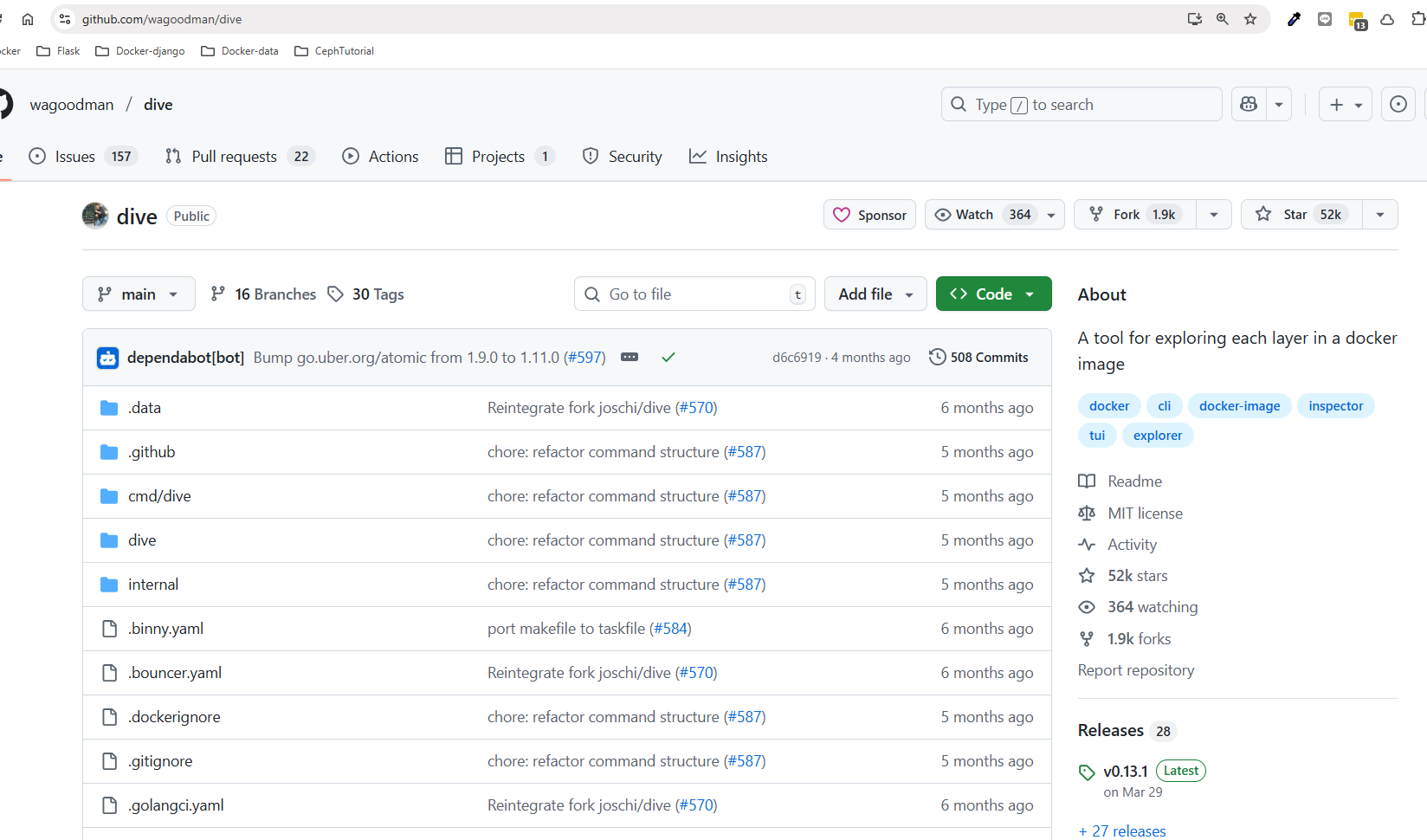The height and width of the screenshot is (840, 1427).
Task: Sponsor the project with heart button
Action: (x=869, y=215)
